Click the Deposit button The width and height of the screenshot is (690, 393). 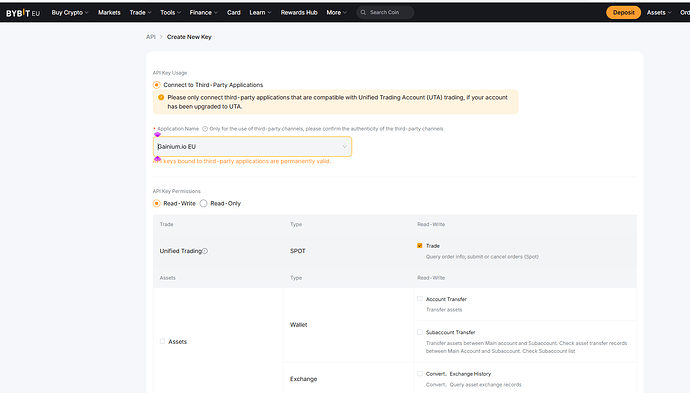pyautogui.click(x=624, y=12)
